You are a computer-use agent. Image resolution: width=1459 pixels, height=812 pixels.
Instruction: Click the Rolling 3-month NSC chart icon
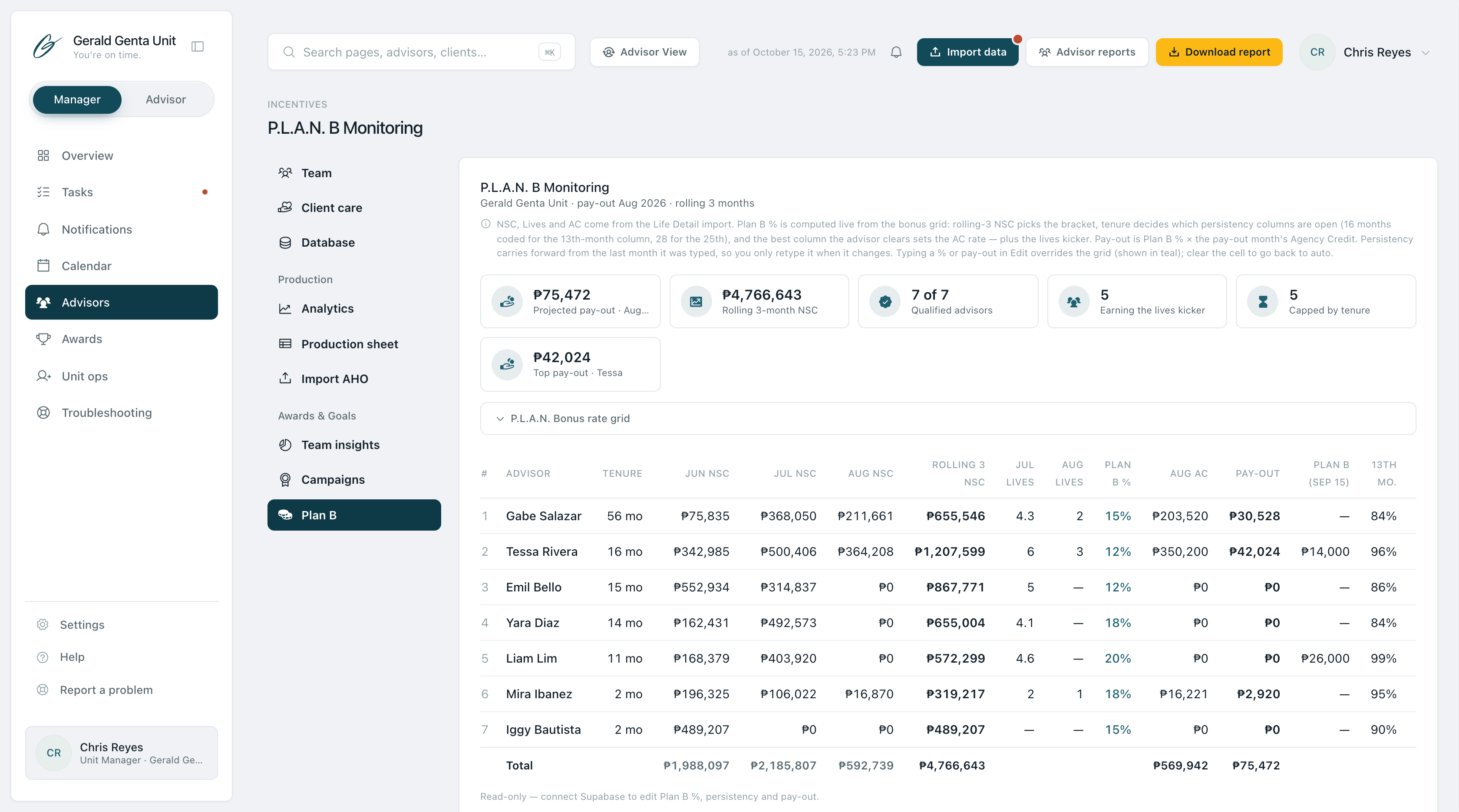696,301
